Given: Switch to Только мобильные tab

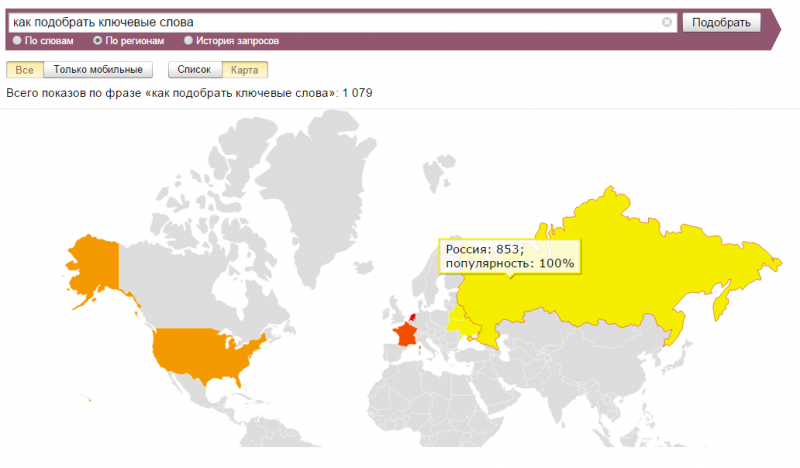Looking at the screenshot, I should 98,70.
